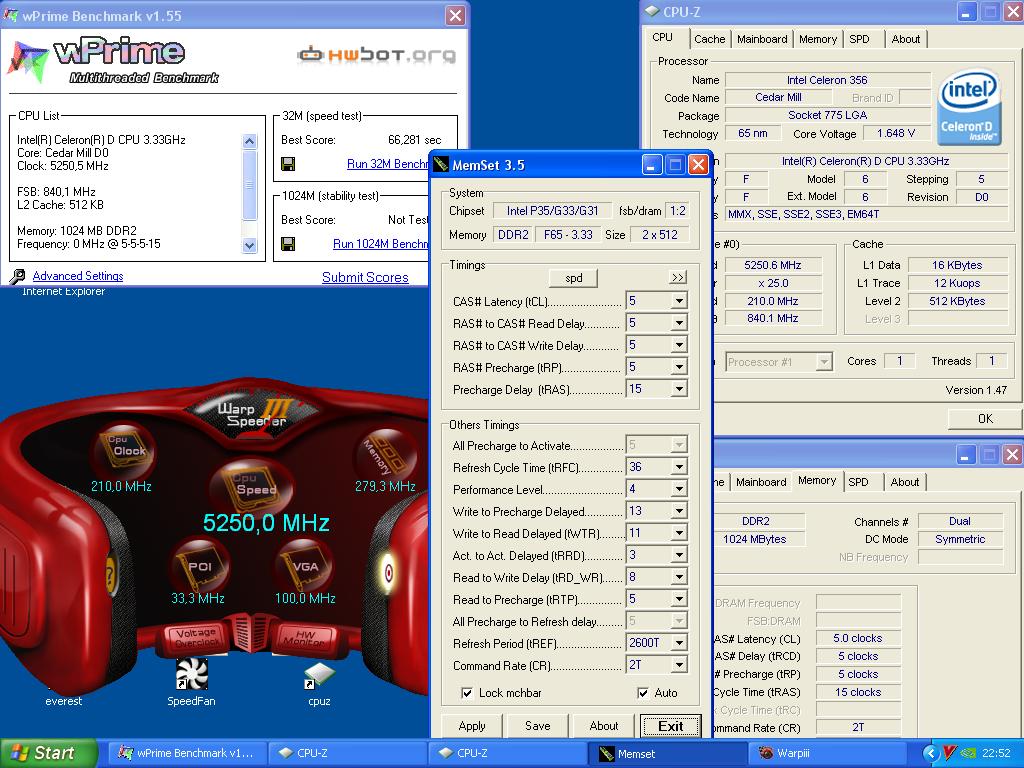Screen dimensions: 1024x768
Task: Click OK button in CPU-Z window
Action: [985, 419]
